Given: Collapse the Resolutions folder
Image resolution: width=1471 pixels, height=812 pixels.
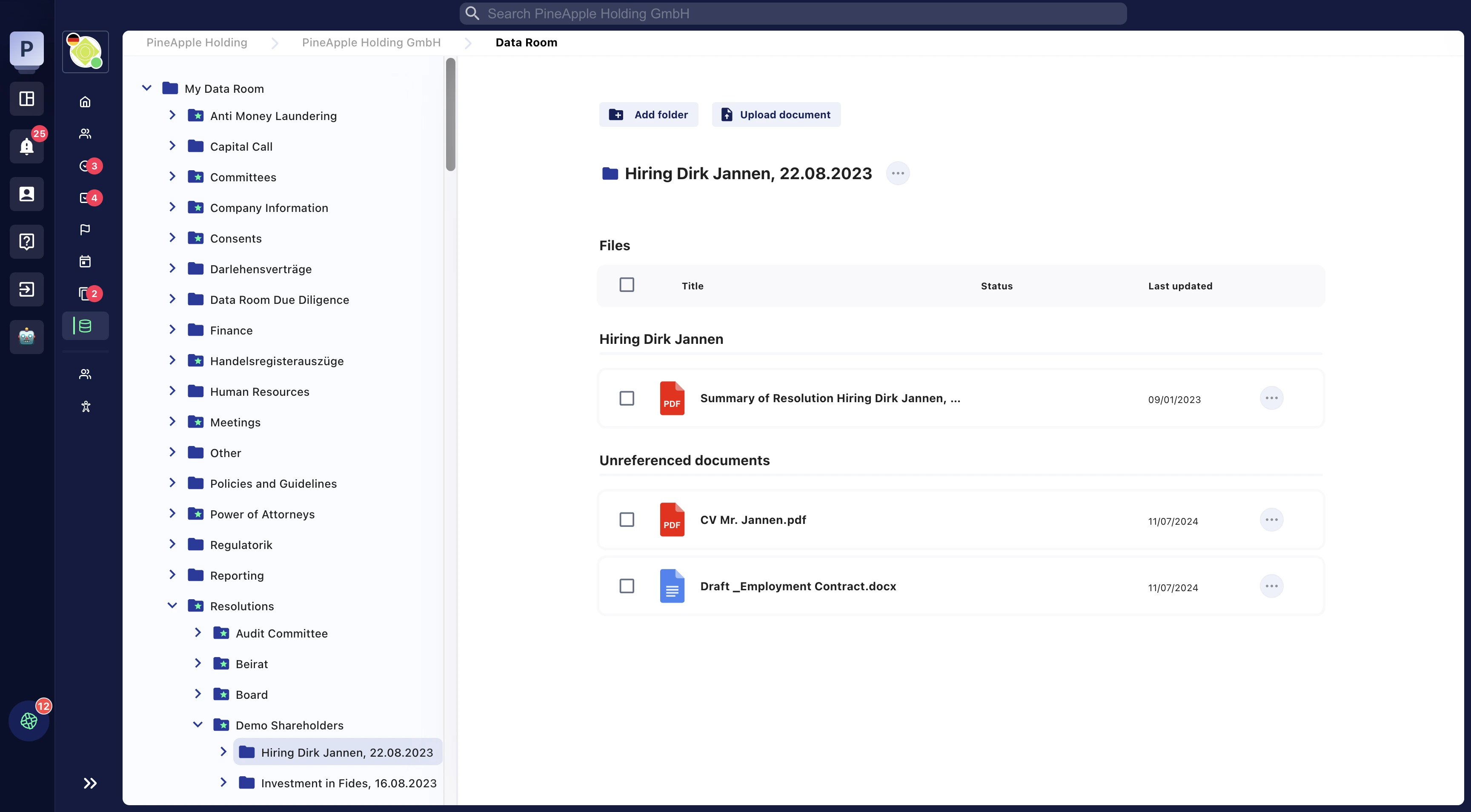Looking at the screenshot, I should pos(172,605).
